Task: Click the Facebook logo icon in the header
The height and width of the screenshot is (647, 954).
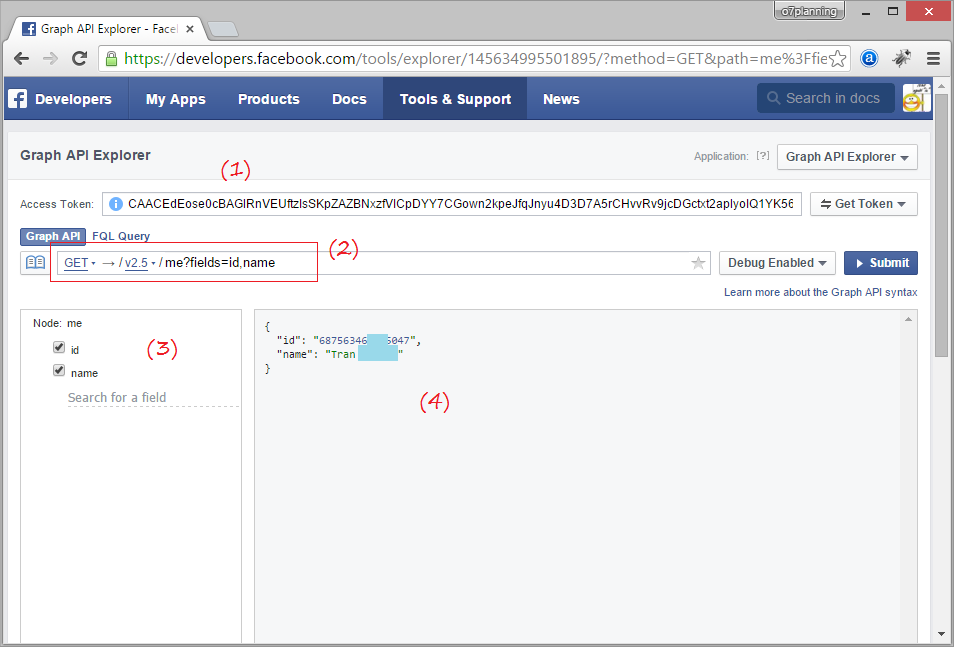Action: click(18, 99)
